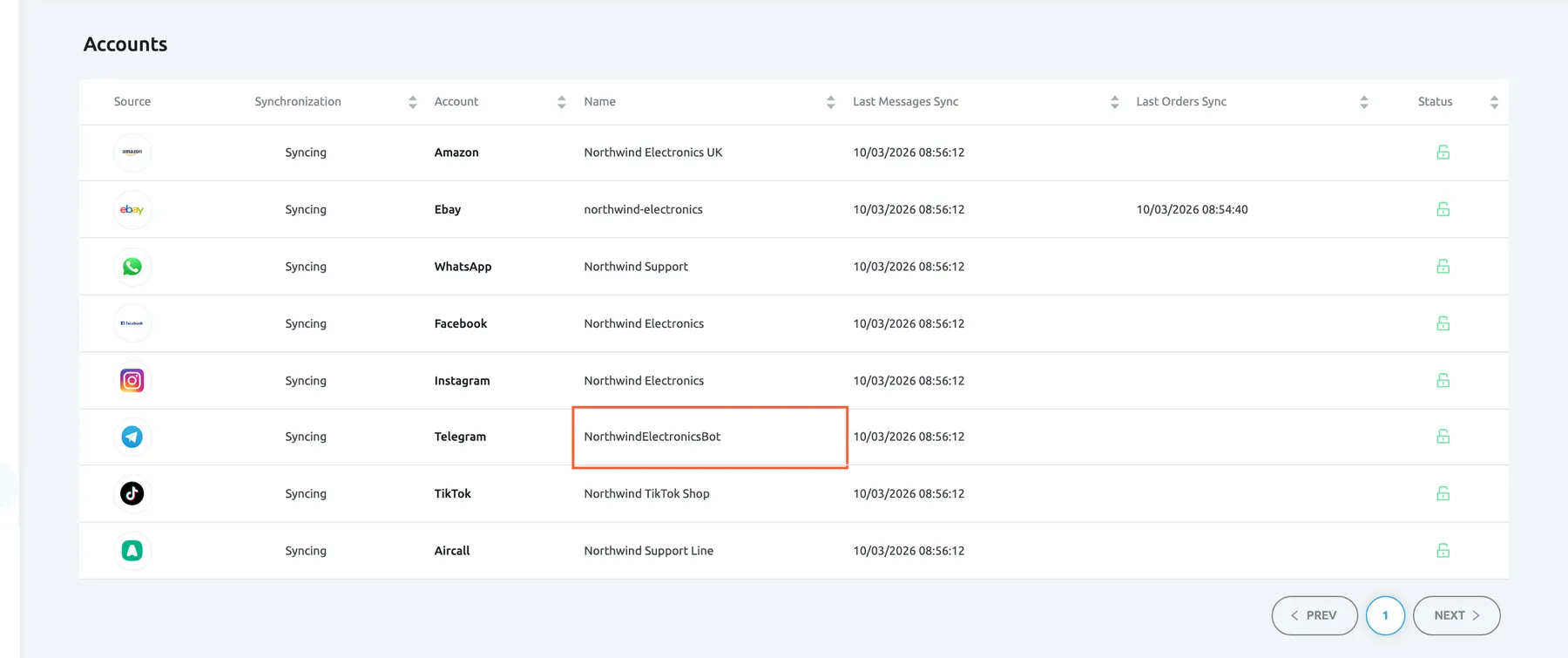Click the Telegram source icon
Viewport: 1568px width, 658px height.
point(132,437)
